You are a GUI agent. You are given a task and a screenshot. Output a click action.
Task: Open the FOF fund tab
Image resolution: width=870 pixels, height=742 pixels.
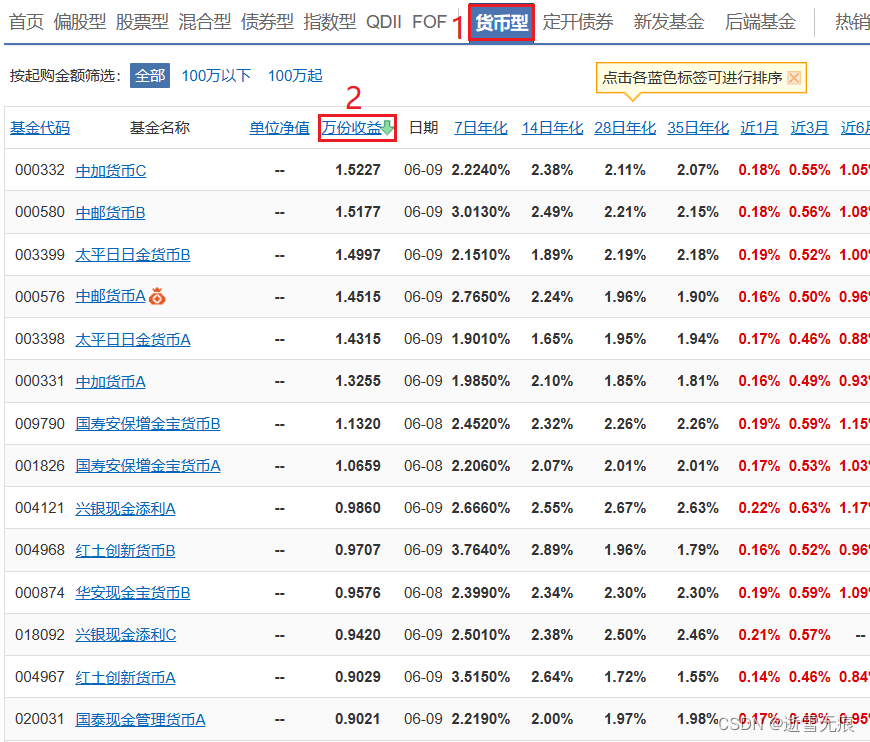click(x=429, y=22)
